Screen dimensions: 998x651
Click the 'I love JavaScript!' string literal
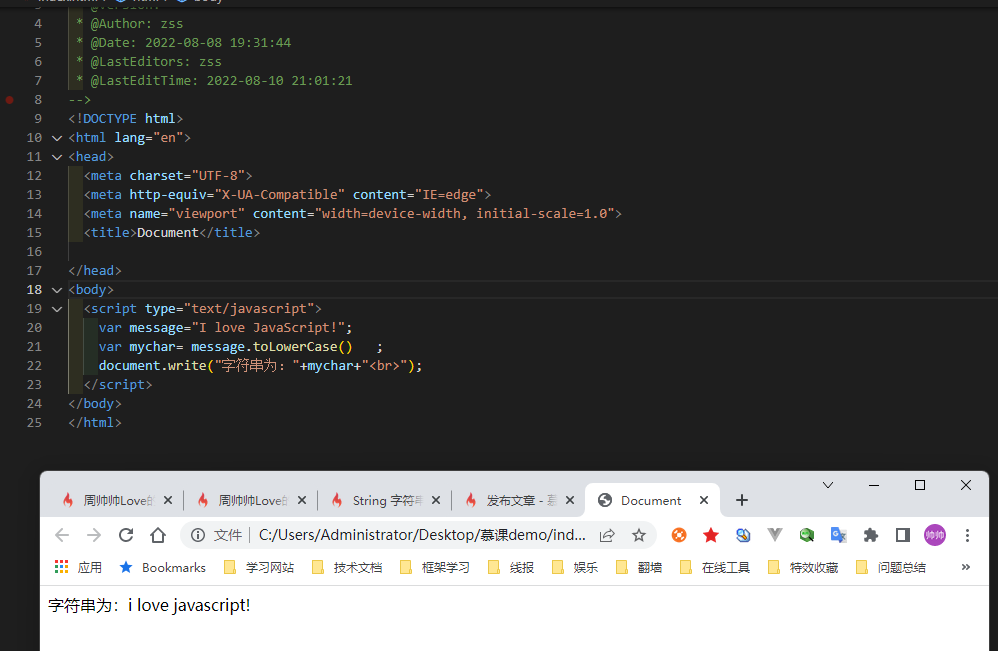[x=268, y=328]
